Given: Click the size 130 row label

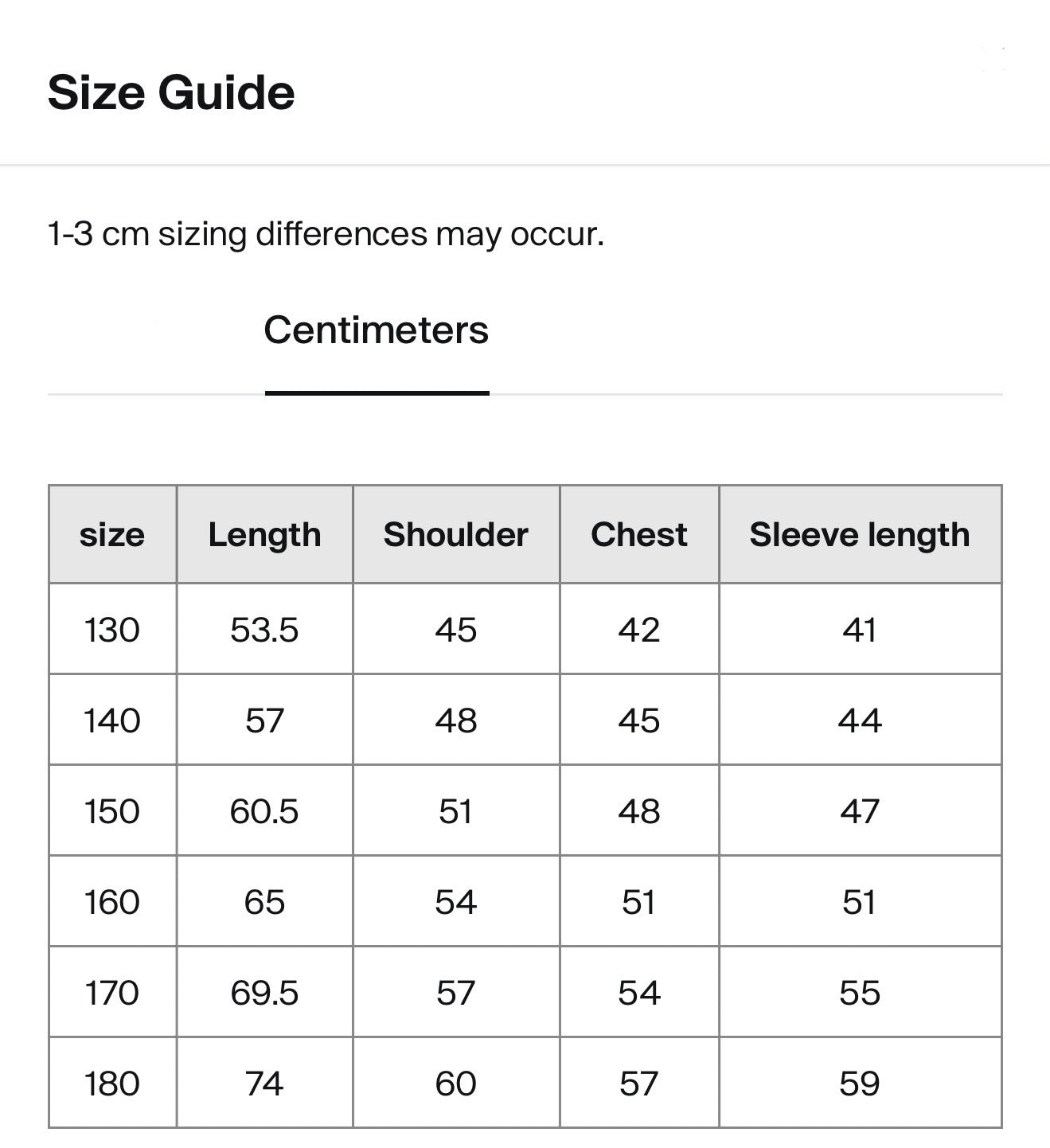Looking at the screenshot, I should tap(112, 630).
